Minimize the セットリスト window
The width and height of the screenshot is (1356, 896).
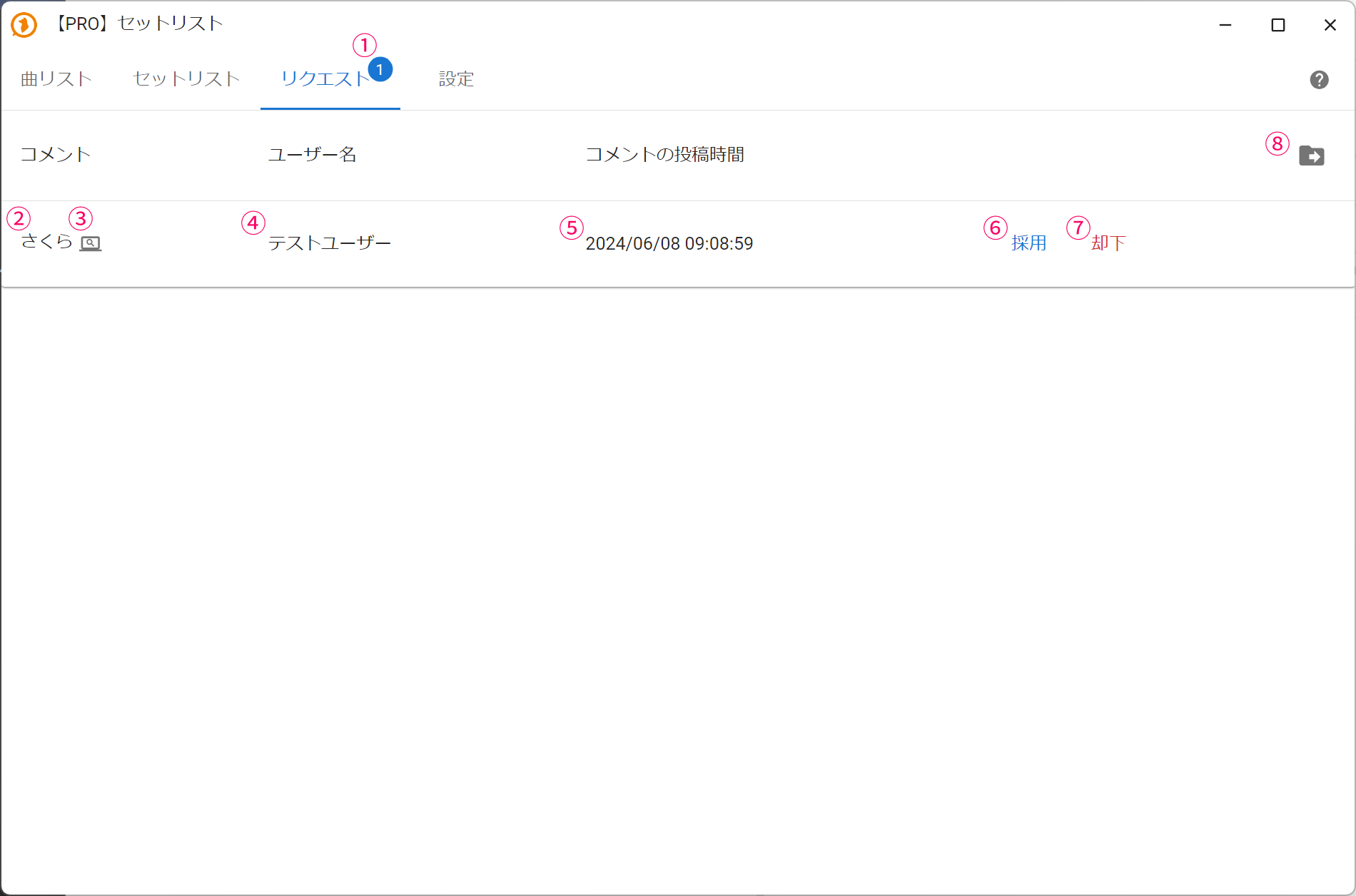[x=1225, y=25]
